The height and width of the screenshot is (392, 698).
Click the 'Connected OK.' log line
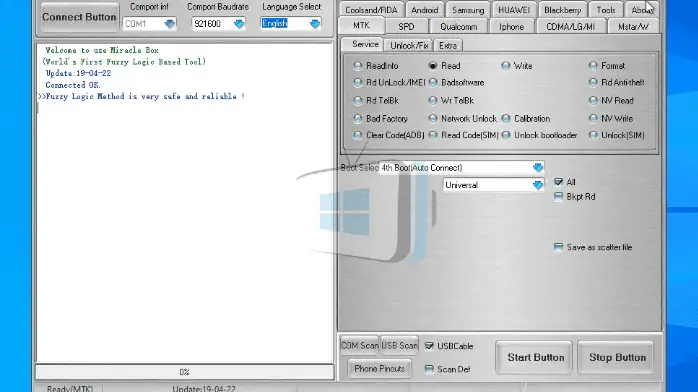[x=73, y=85]
